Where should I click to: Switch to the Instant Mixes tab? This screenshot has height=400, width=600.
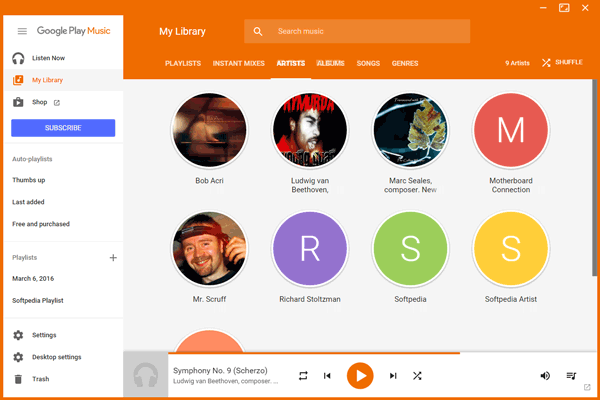[x=239, y=64]
